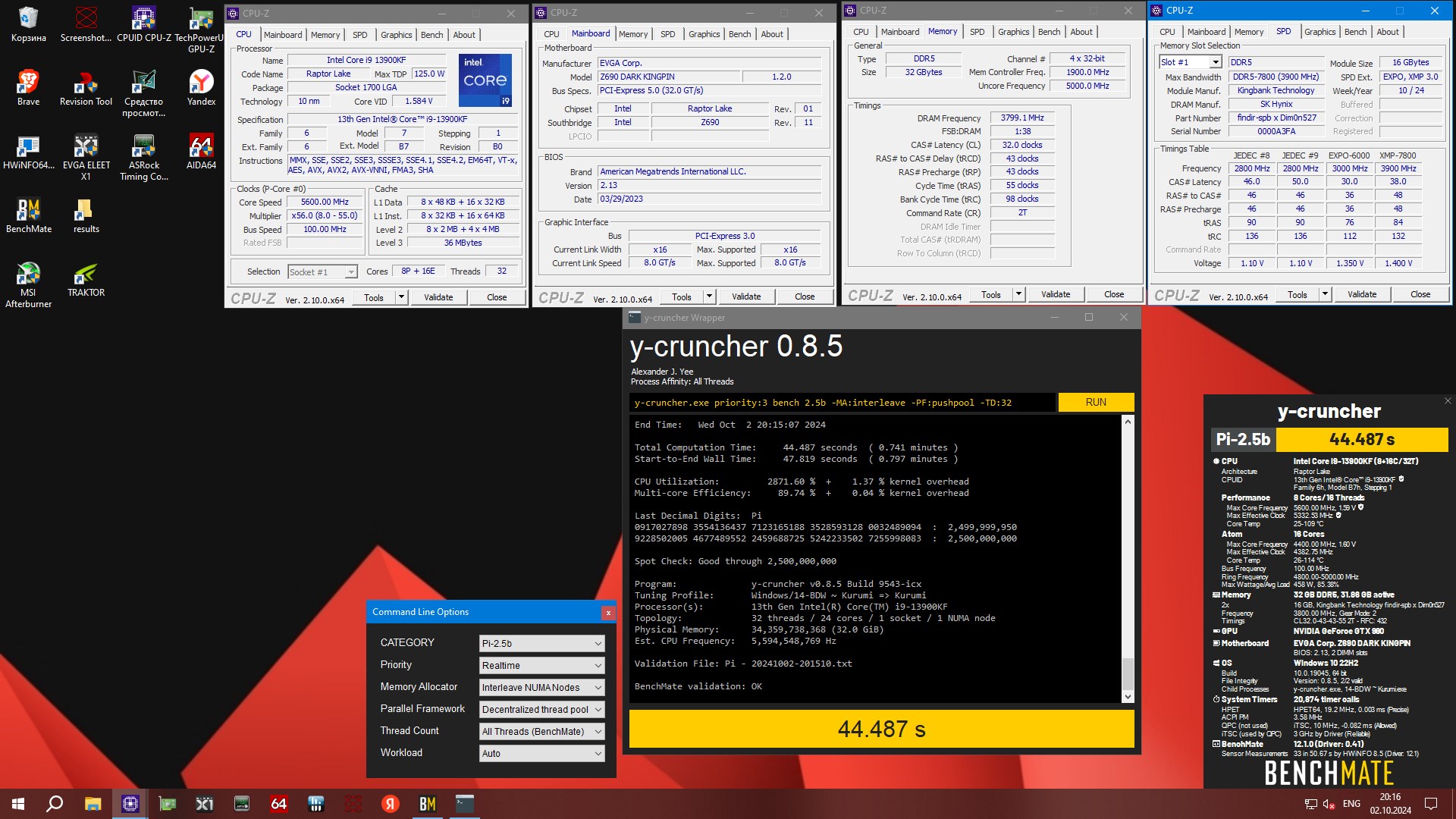This screenshot has height=819, width=1456.
Task: Switch to BenchMate taskbar icon
Action: coord(427,804)
